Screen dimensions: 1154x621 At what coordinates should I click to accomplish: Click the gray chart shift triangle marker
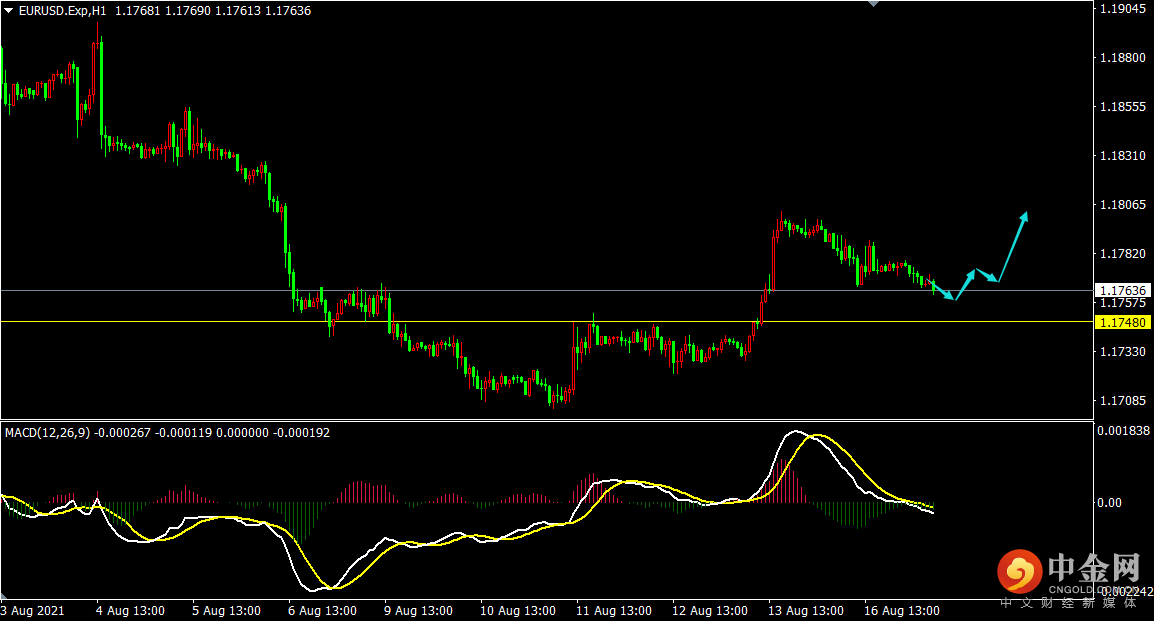pos(874,4)
